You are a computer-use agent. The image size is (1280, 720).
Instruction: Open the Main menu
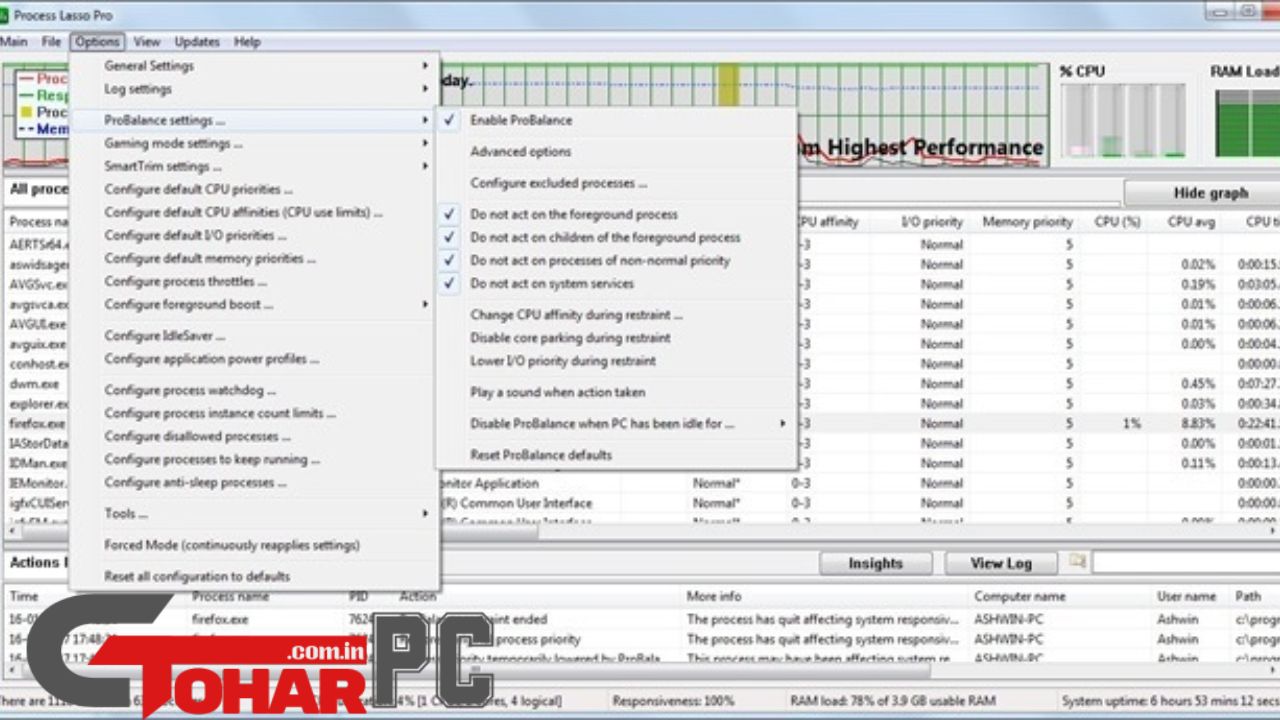click(x=13, y=42)
